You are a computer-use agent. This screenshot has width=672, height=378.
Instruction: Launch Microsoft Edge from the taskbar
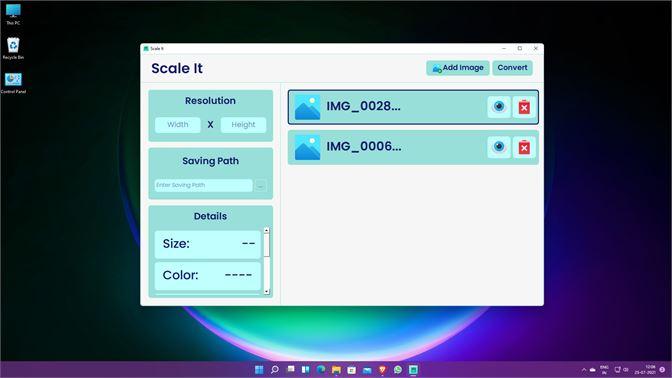coord(321,370)
